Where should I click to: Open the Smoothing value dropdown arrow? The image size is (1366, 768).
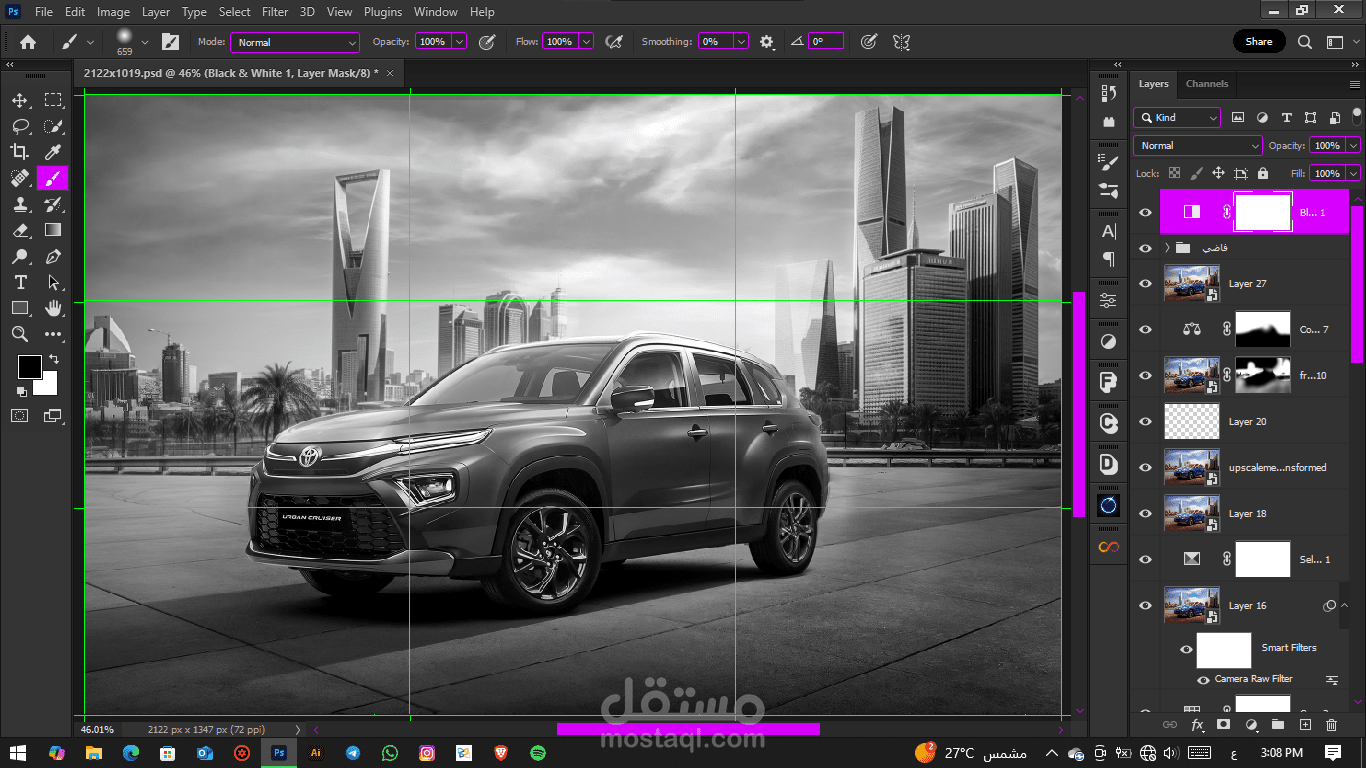(x=741, y=42)
